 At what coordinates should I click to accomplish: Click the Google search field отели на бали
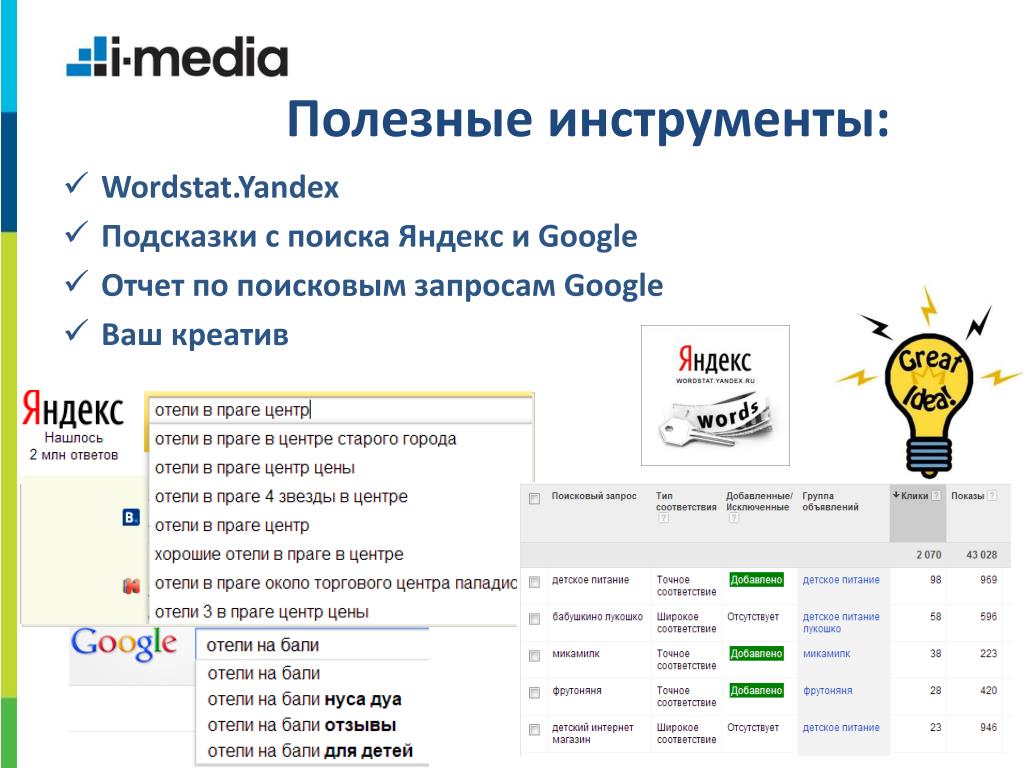click(x=312, y=645)
